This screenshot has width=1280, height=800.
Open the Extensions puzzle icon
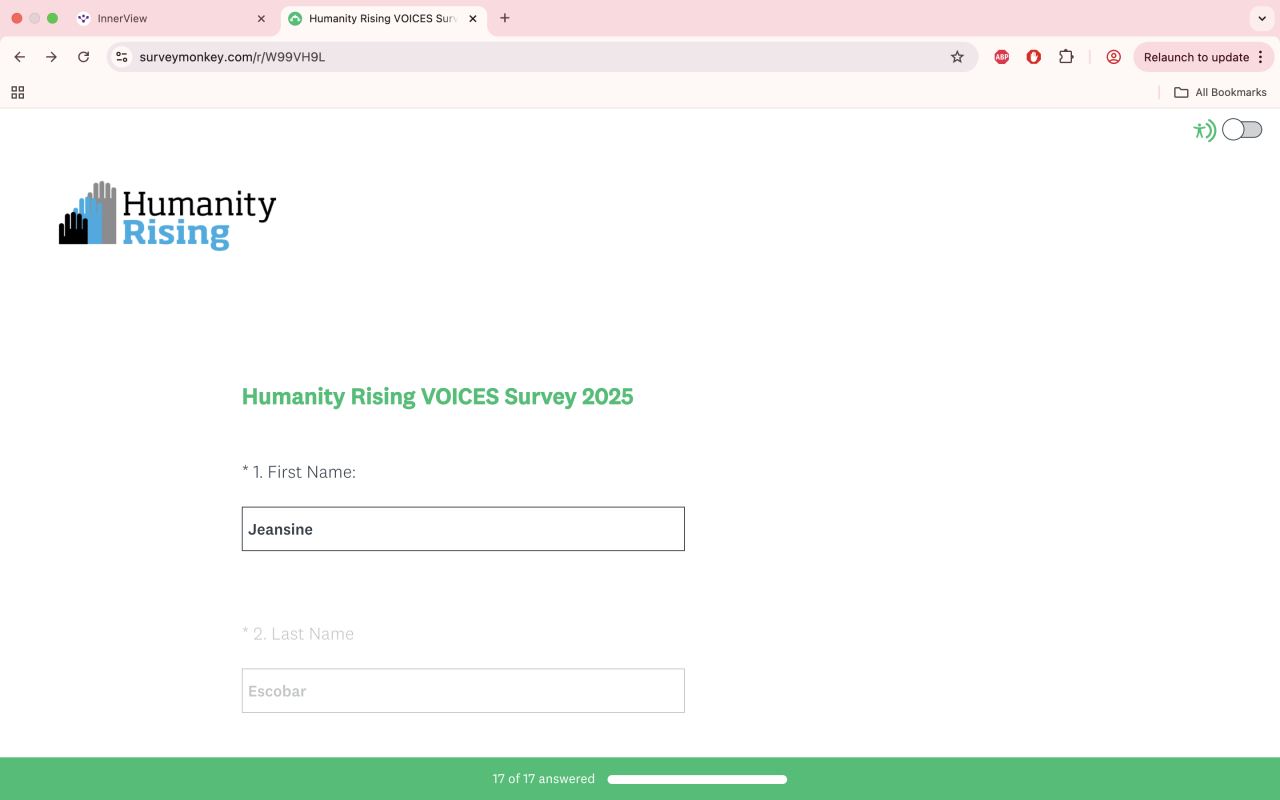click(1066, 57)
